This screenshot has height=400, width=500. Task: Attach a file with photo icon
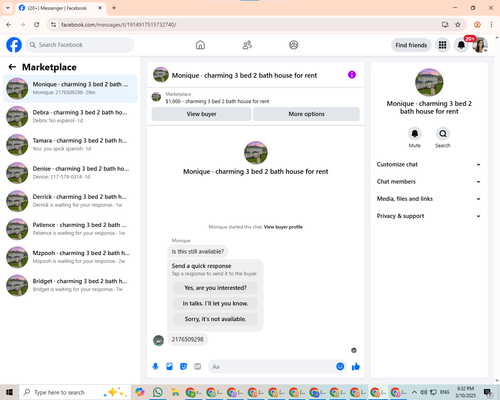(169, 367)
